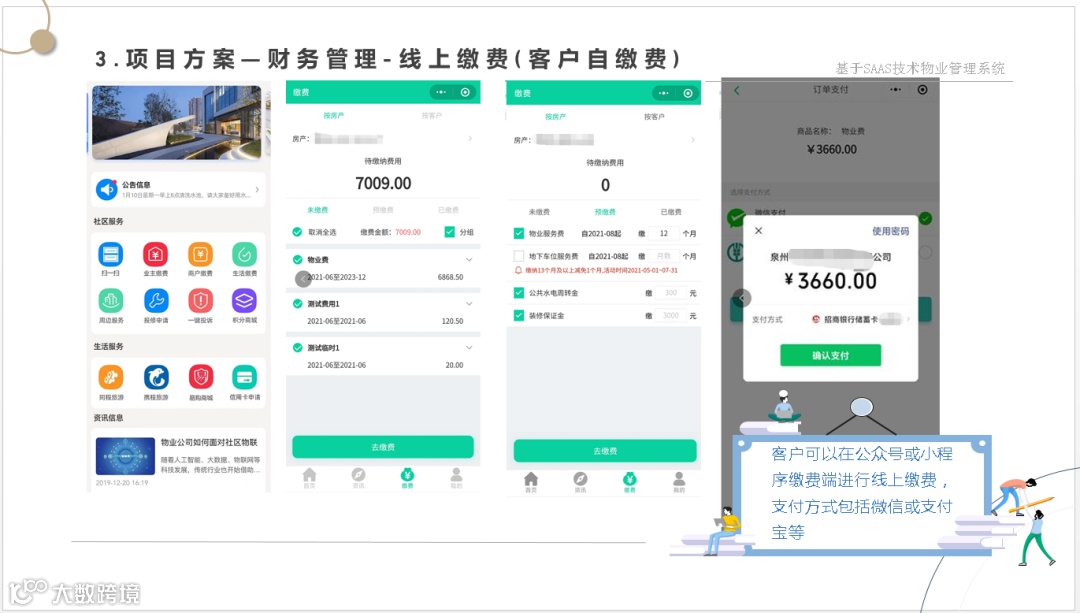Uncheck the 测试费用1 fee item

(298, 304)
